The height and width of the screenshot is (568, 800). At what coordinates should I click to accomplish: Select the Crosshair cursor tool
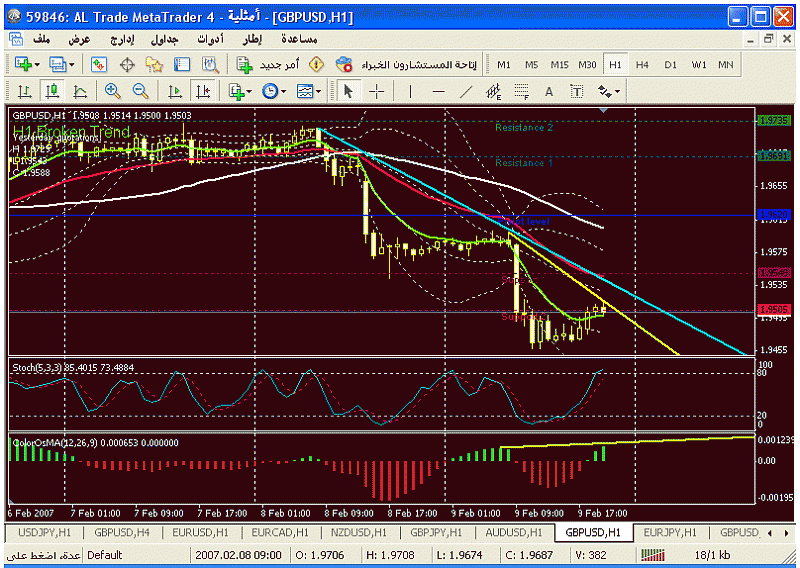coord(377,91)
